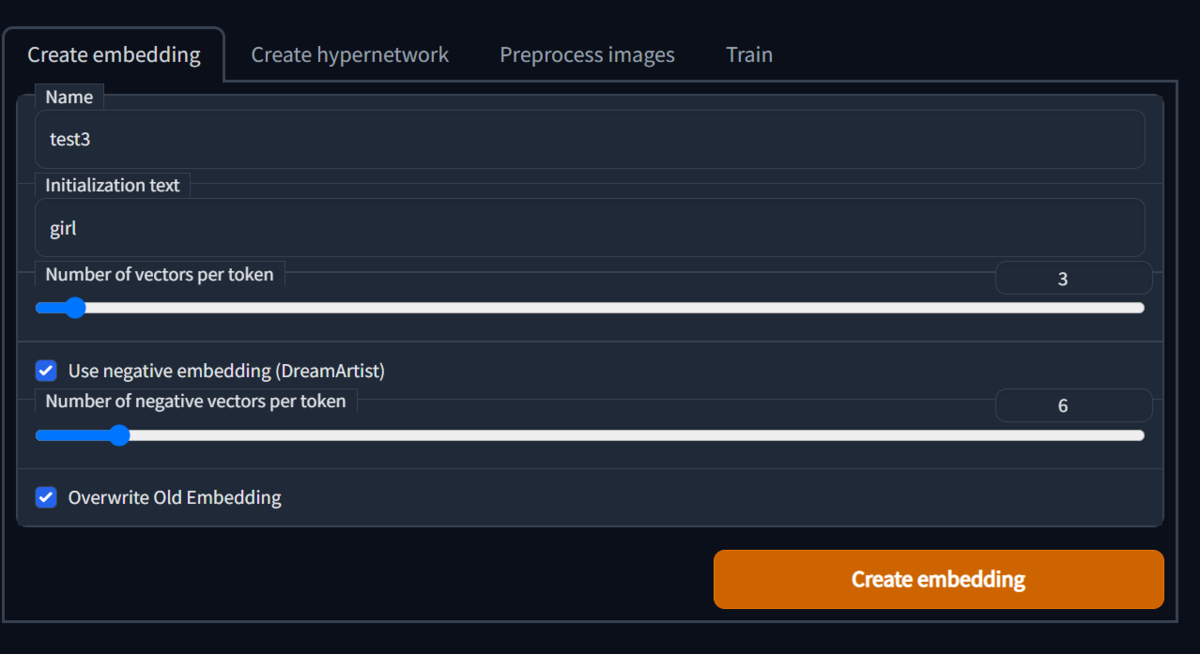Click the Initialization text field containing girl

tap(590, 228)
